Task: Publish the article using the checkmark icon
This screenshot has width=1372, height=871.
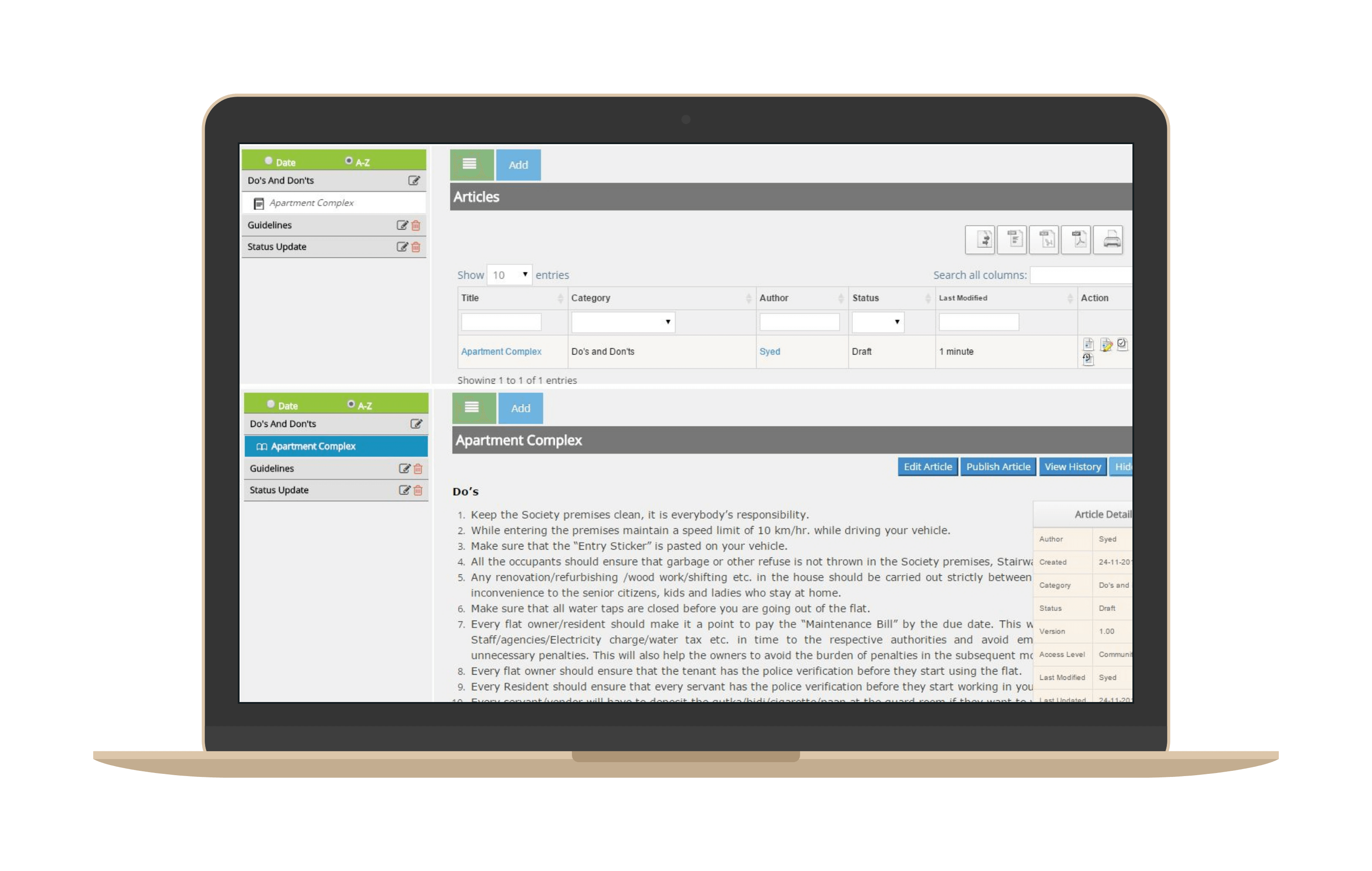Action: (1122, 344)
